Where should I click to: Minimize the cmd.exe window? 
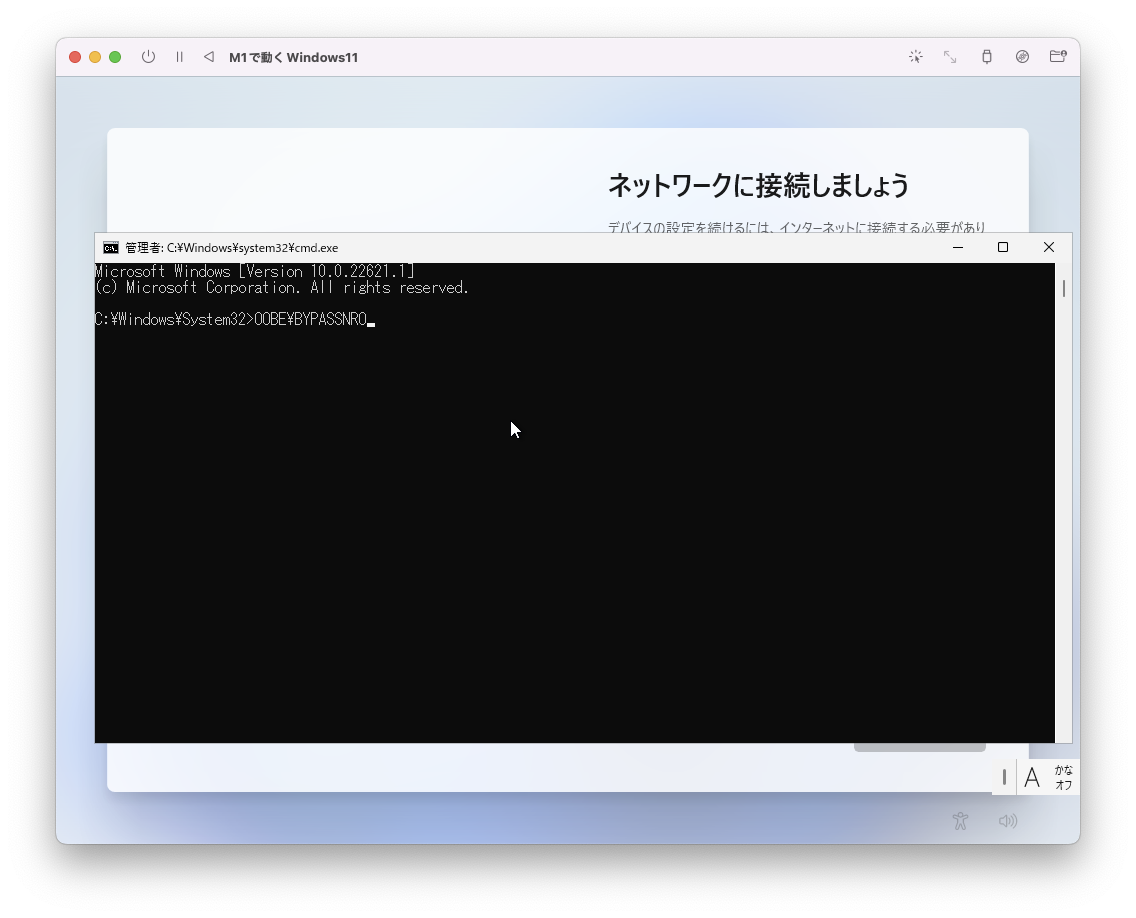click(958, 247)
